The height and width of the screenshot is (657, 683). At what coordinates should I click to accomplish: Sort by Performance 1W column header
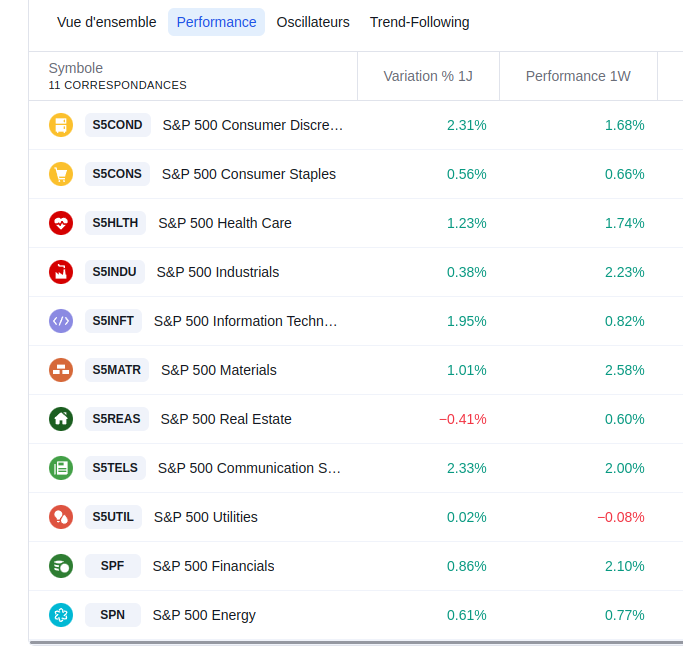[578, 76]
